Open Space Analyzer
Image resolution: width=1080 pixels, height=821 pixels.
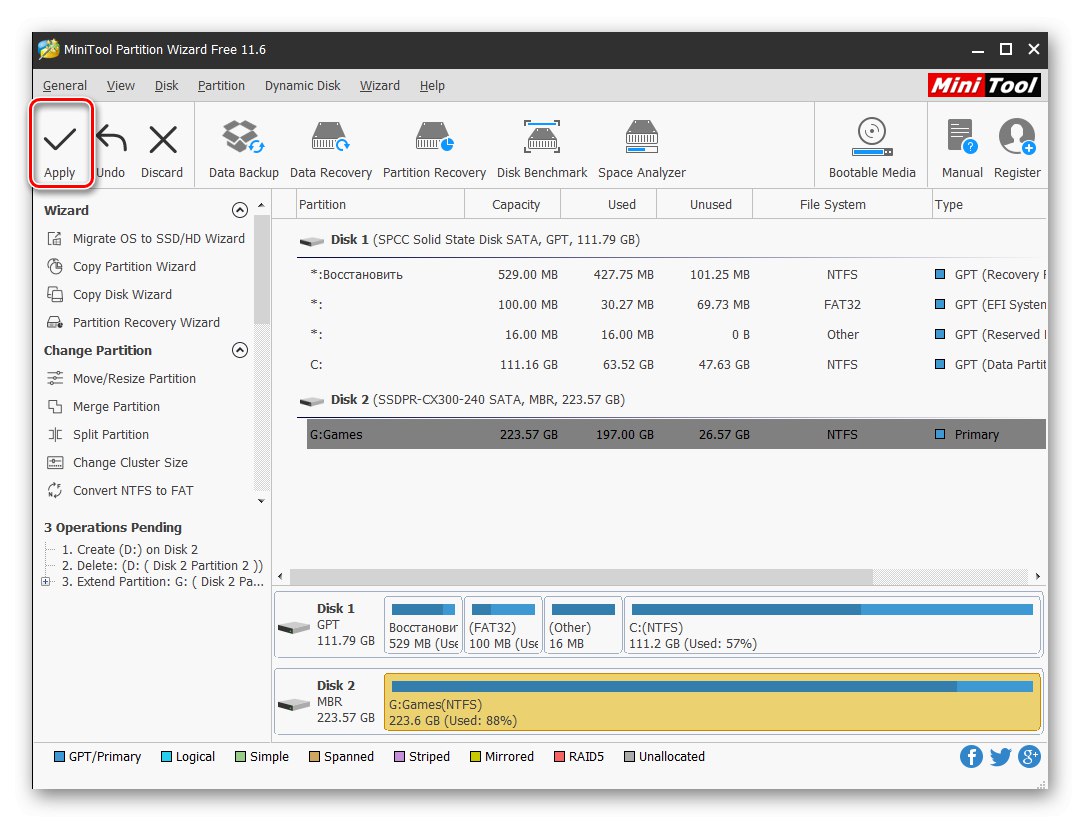[x=641, y=147]
